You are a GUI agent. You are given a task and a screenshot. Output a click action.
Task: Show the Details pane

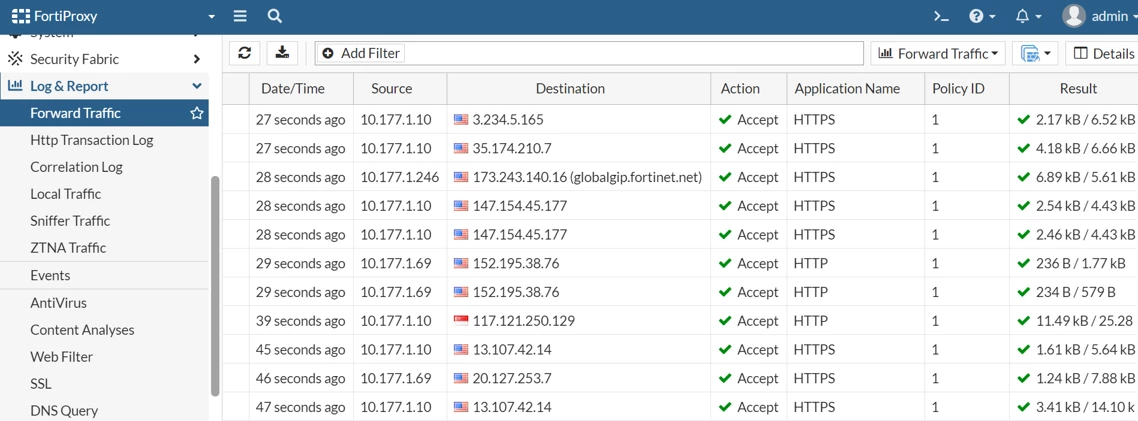click(x=1102, y=53)
